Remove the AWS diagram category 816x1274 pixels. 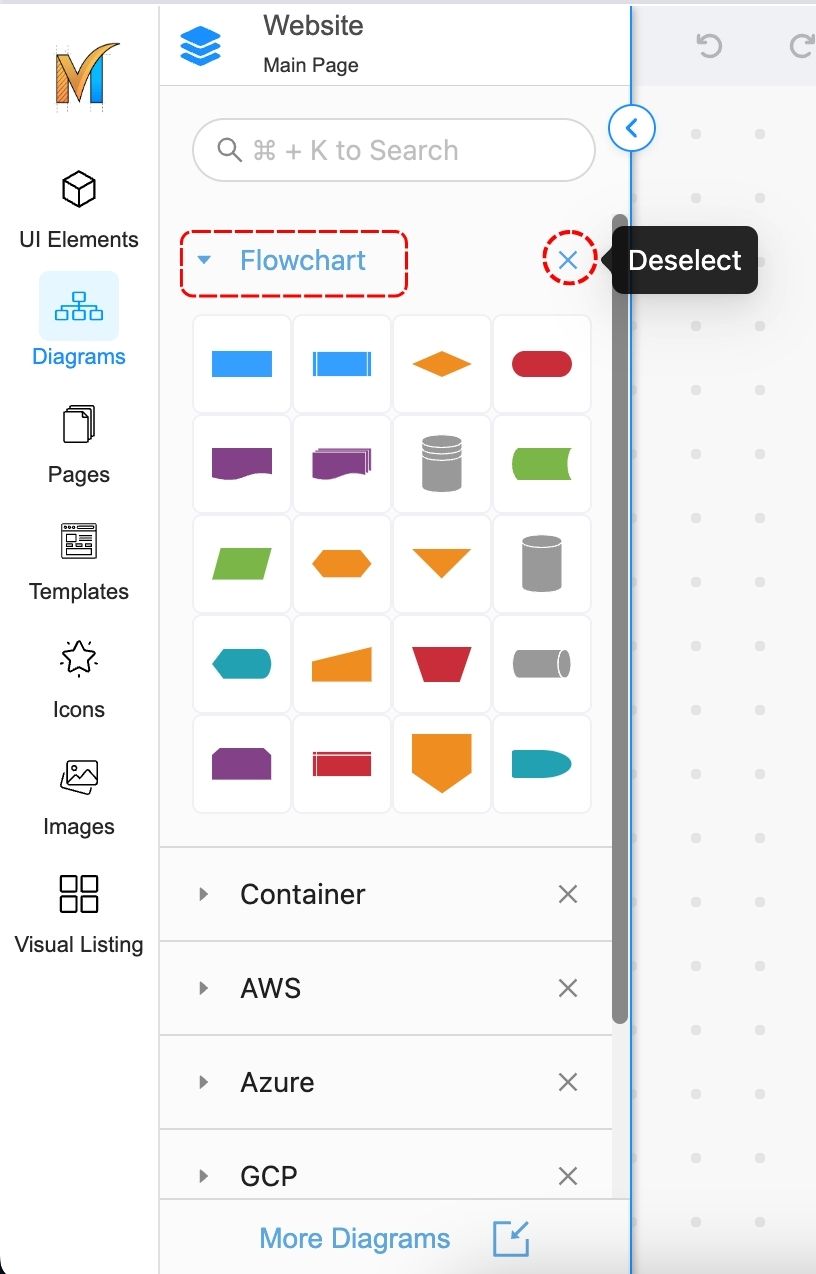point(568,988)
